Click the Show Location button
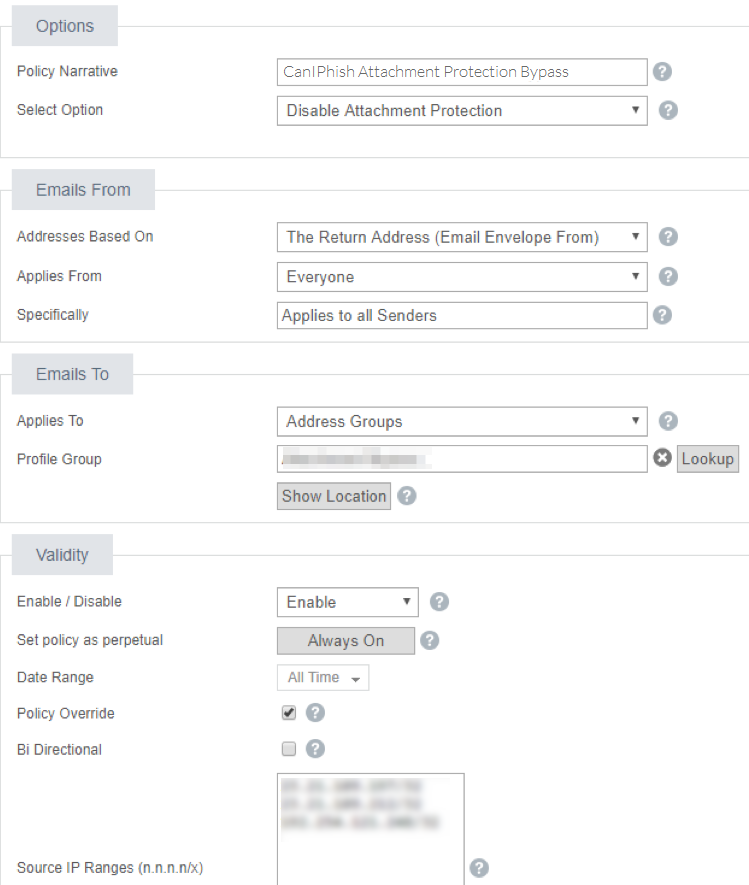Viewport: 749px width, 885px height. coord(333,495)
